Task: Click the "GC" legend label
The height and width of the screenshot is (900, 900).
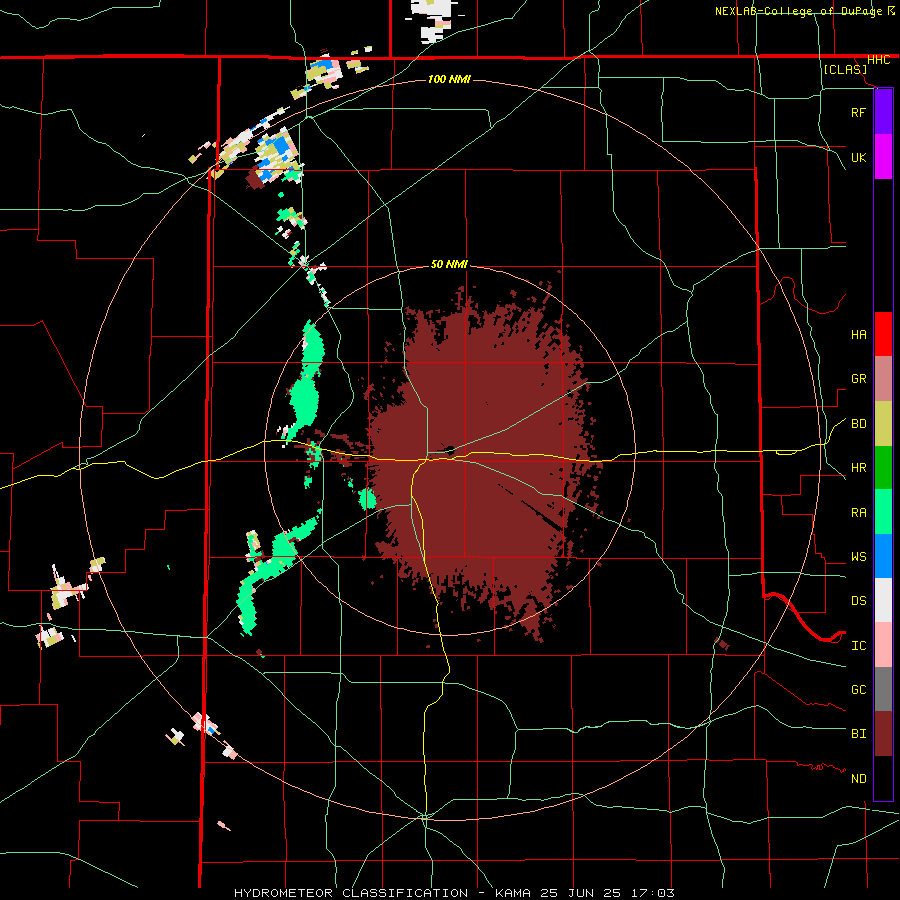Action: (x=859, y=690)
